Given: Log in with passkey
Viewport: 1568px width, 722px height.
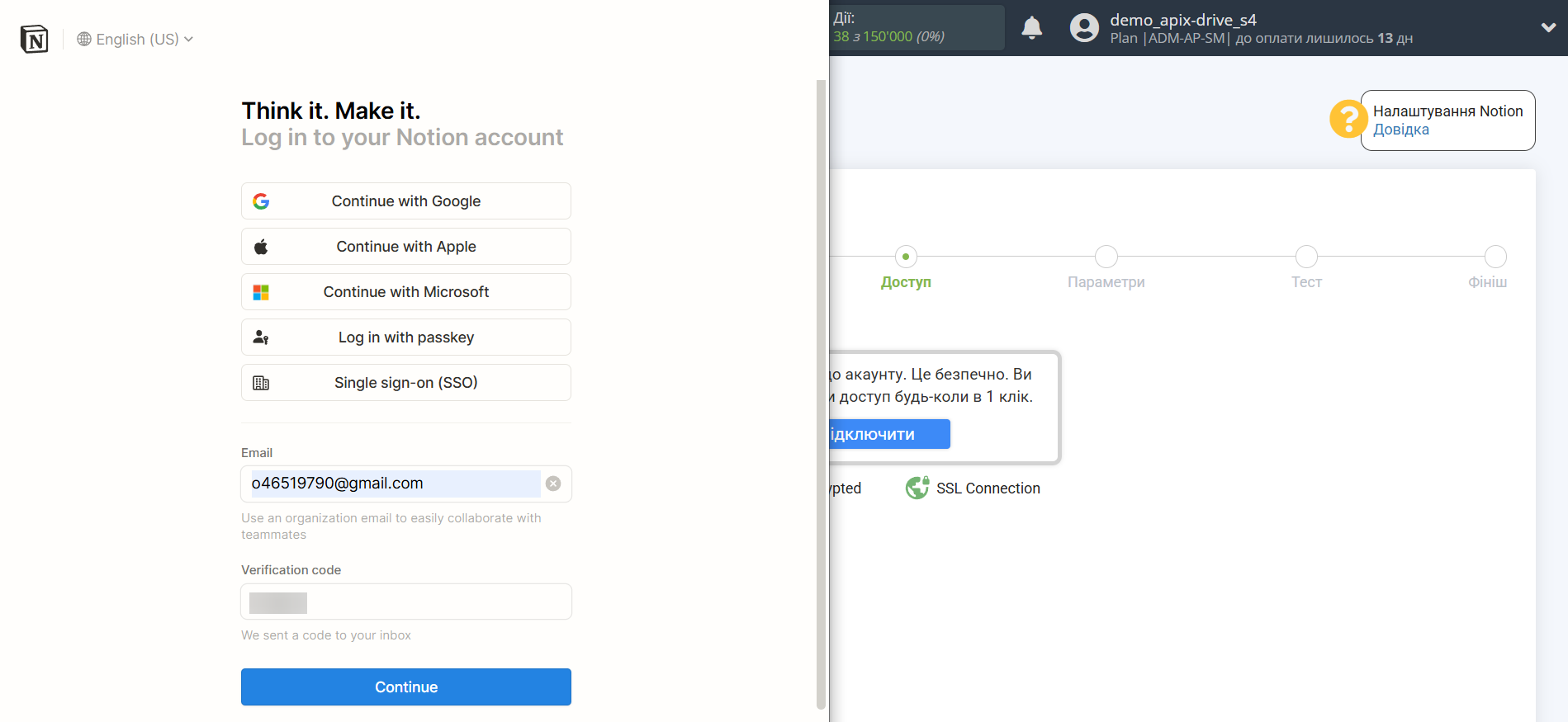Looking at the screenshot, I should click(x=406, y=337).
